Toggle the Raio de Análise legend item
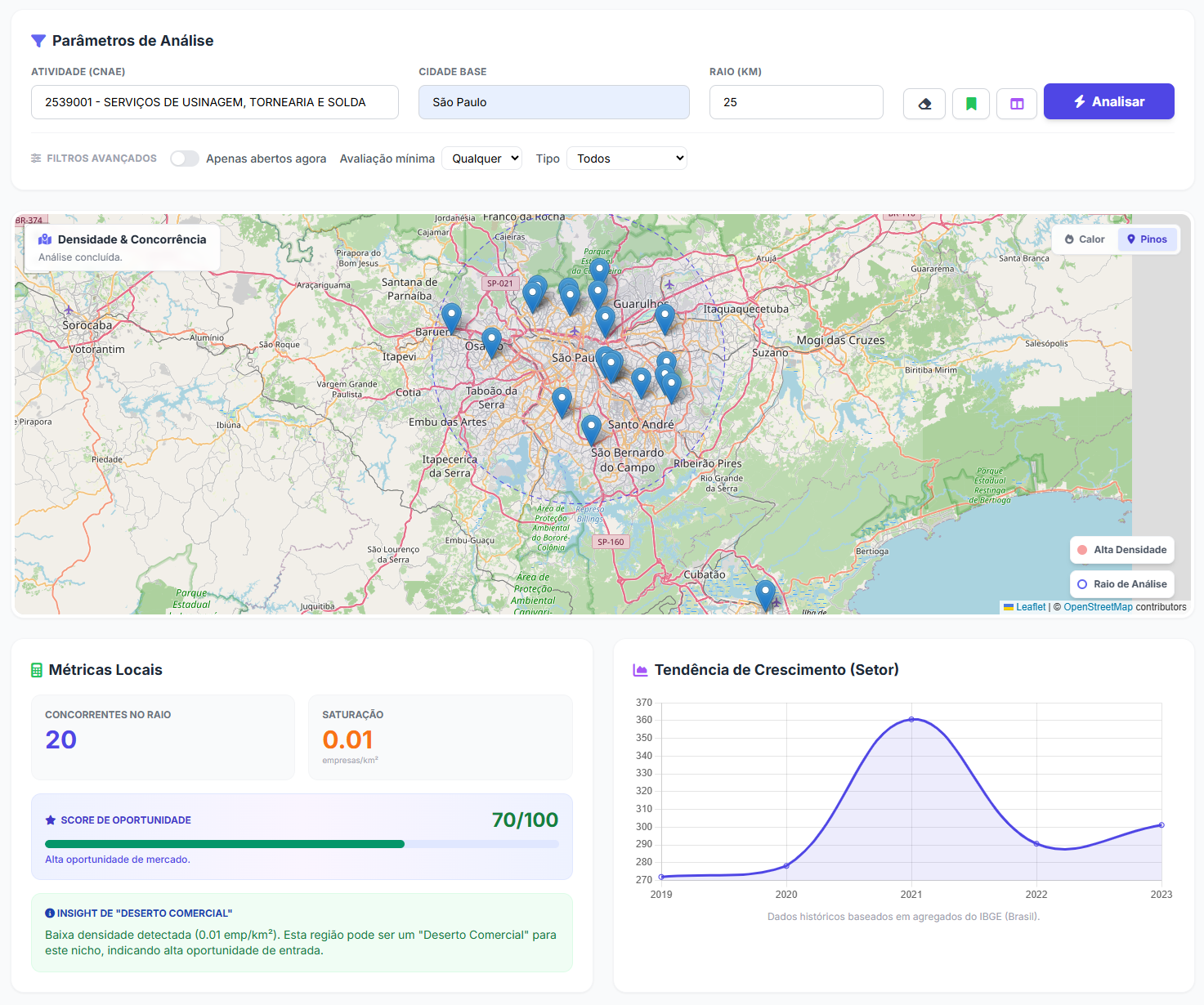This screenshot has height=1005, width=1204. [1122, 584]
